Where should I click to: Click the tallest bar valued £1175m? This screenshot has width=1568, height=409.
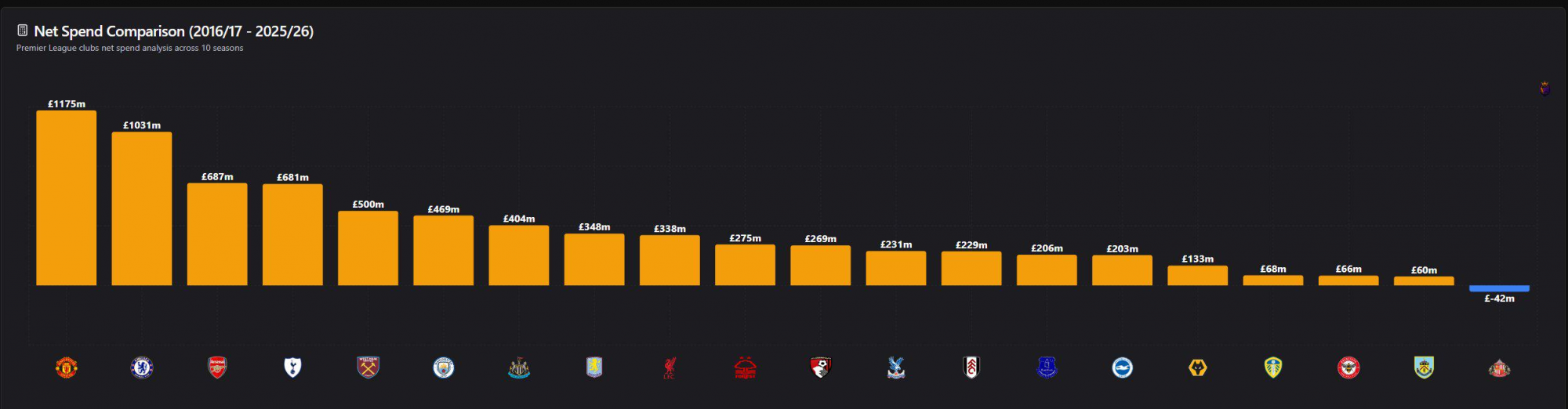point(67,197)
